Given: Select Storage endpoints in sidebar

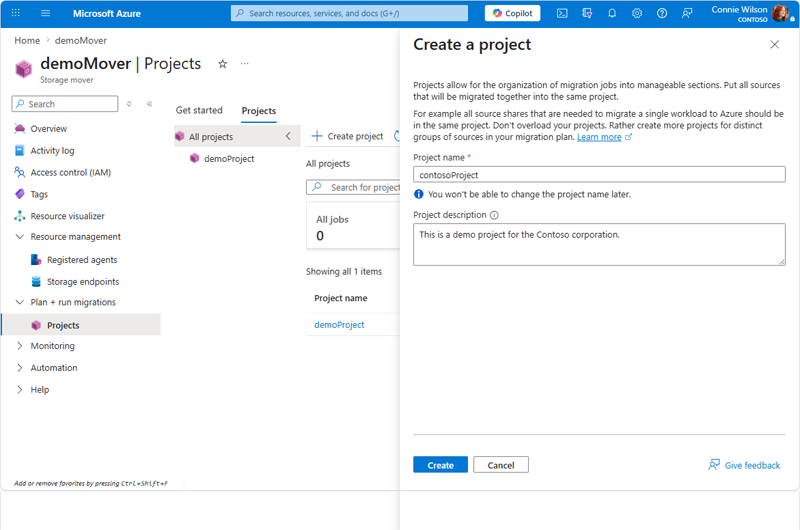Looking at the screenshot, I should pos(83,282).
